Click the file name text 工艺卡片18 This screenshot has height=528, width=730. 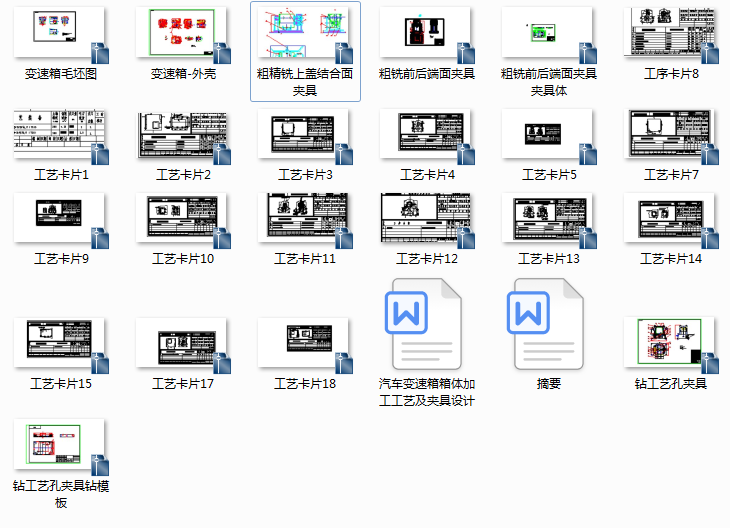click(305, 384)
